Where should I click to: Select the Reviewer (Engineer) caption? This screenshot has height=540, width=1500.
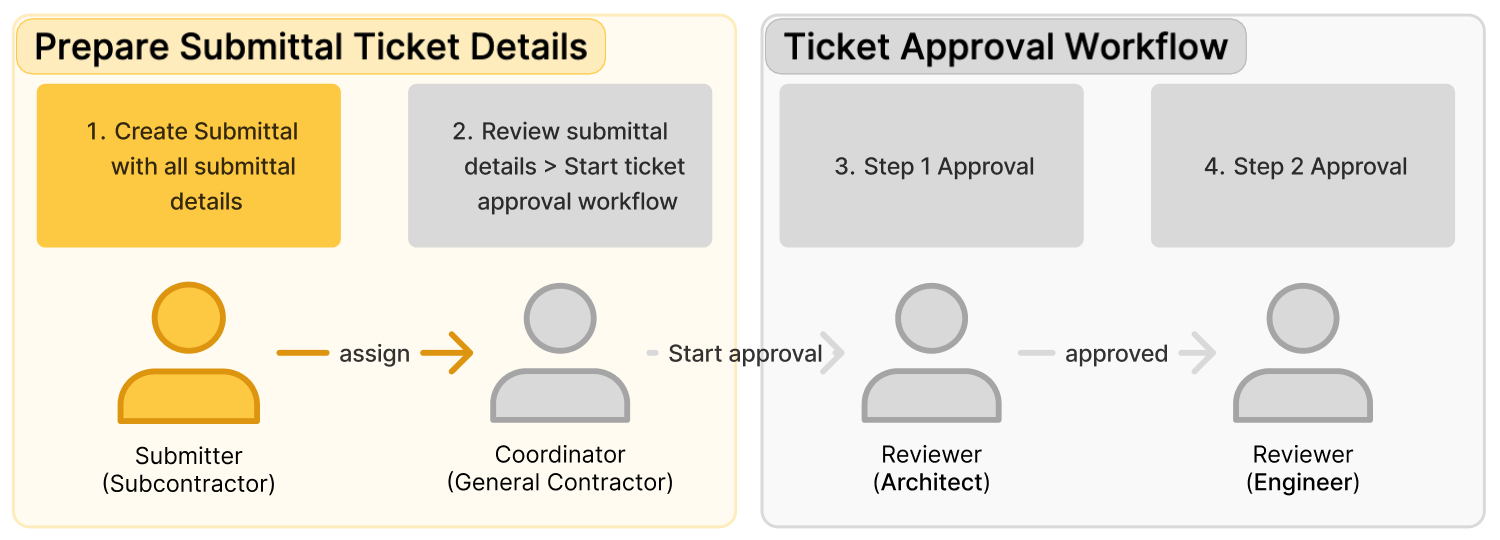point(1303,468)
